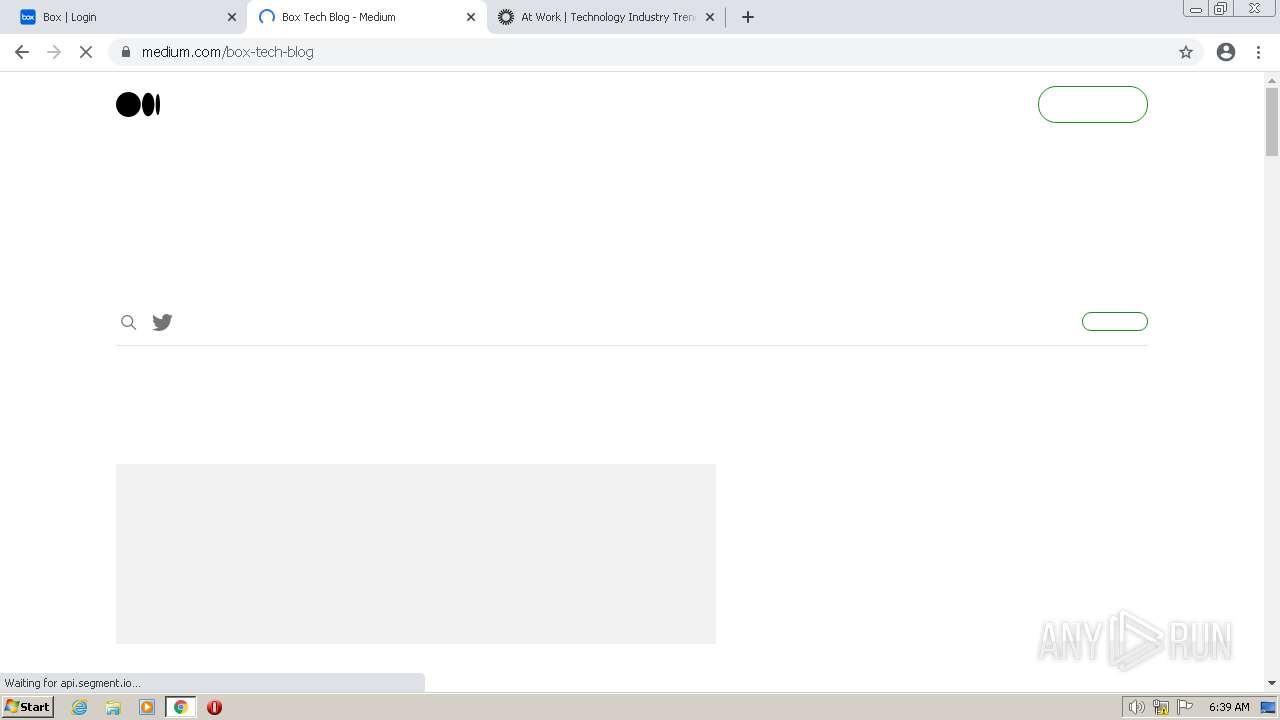Open the file explorer folder in the taskbar

click(x=113, y=707)
